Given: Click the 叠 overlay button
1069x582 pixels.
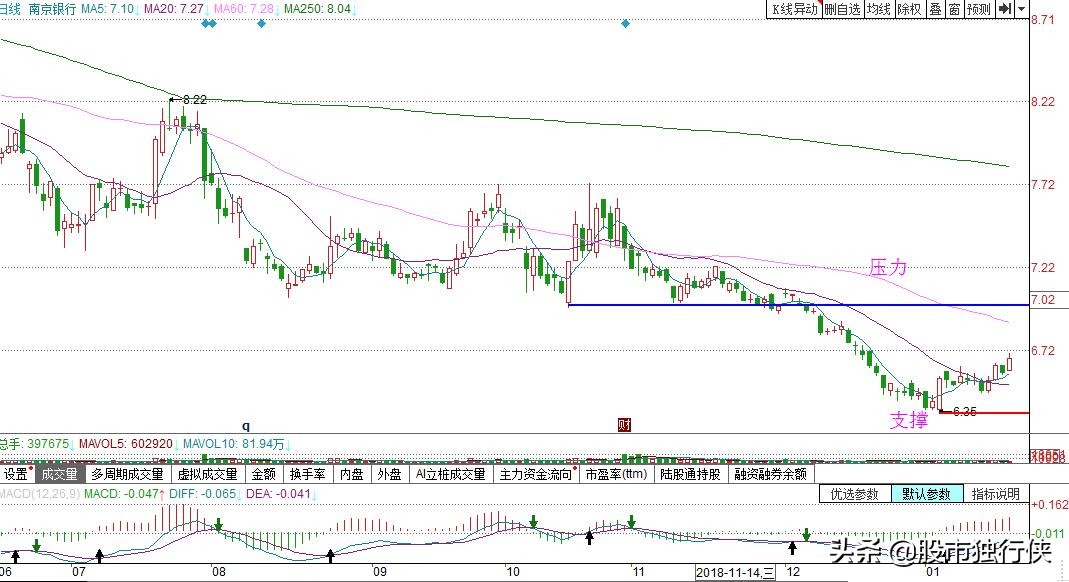Looking at the screenshot, I should [935, 9].
